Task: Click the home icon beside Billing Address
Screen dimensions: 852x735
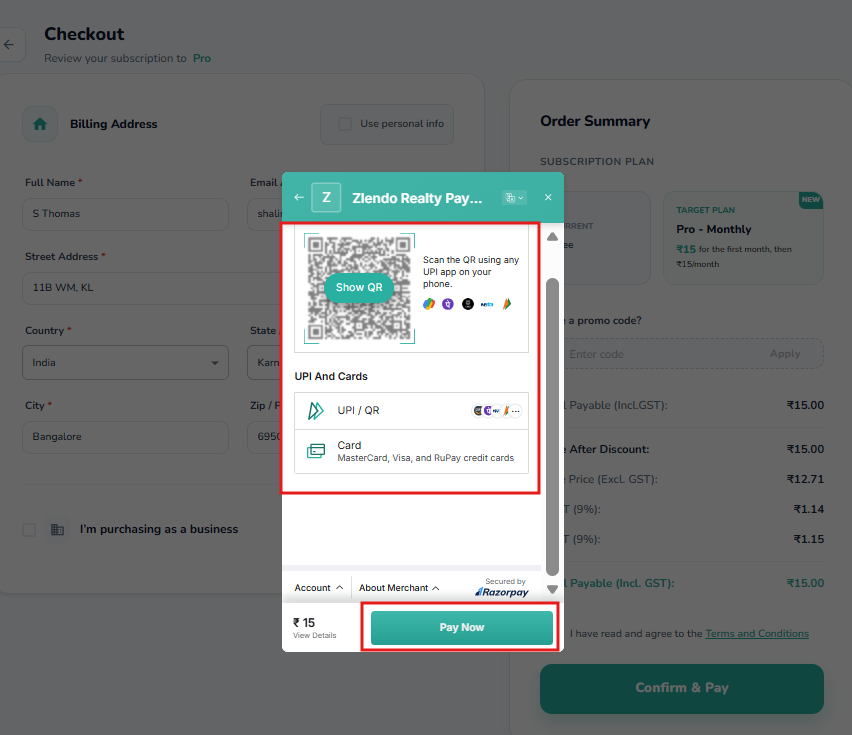Action: pos(40,124)
